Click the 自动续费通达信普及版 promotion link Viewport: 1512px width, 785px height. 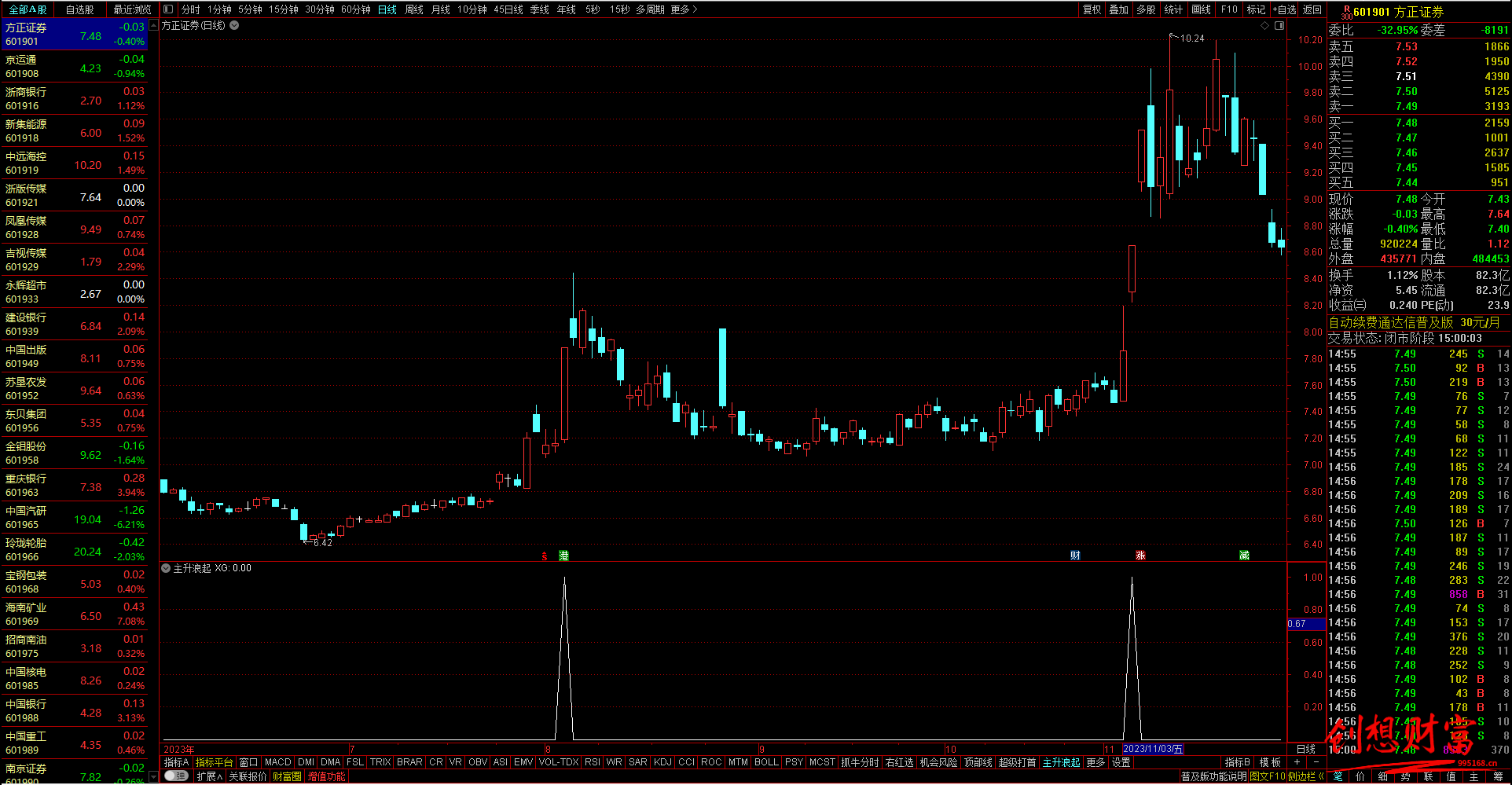click(x=1414, y=322)
